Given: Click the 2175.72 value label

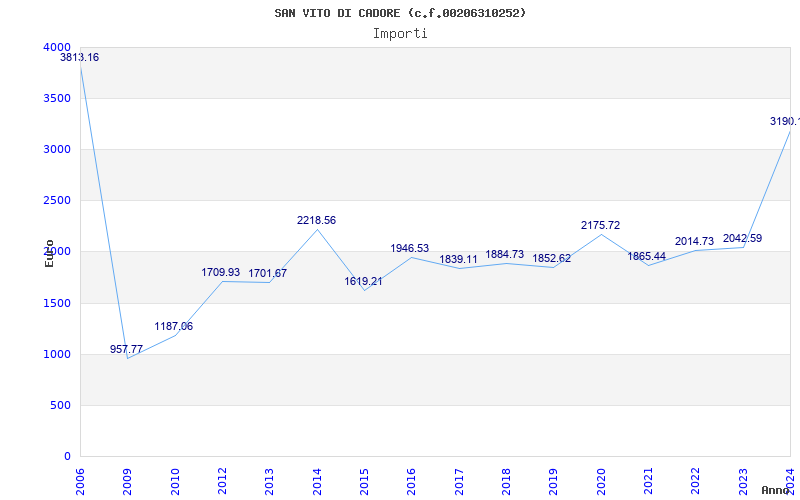Looking at the screenshot, I should 601,226.
